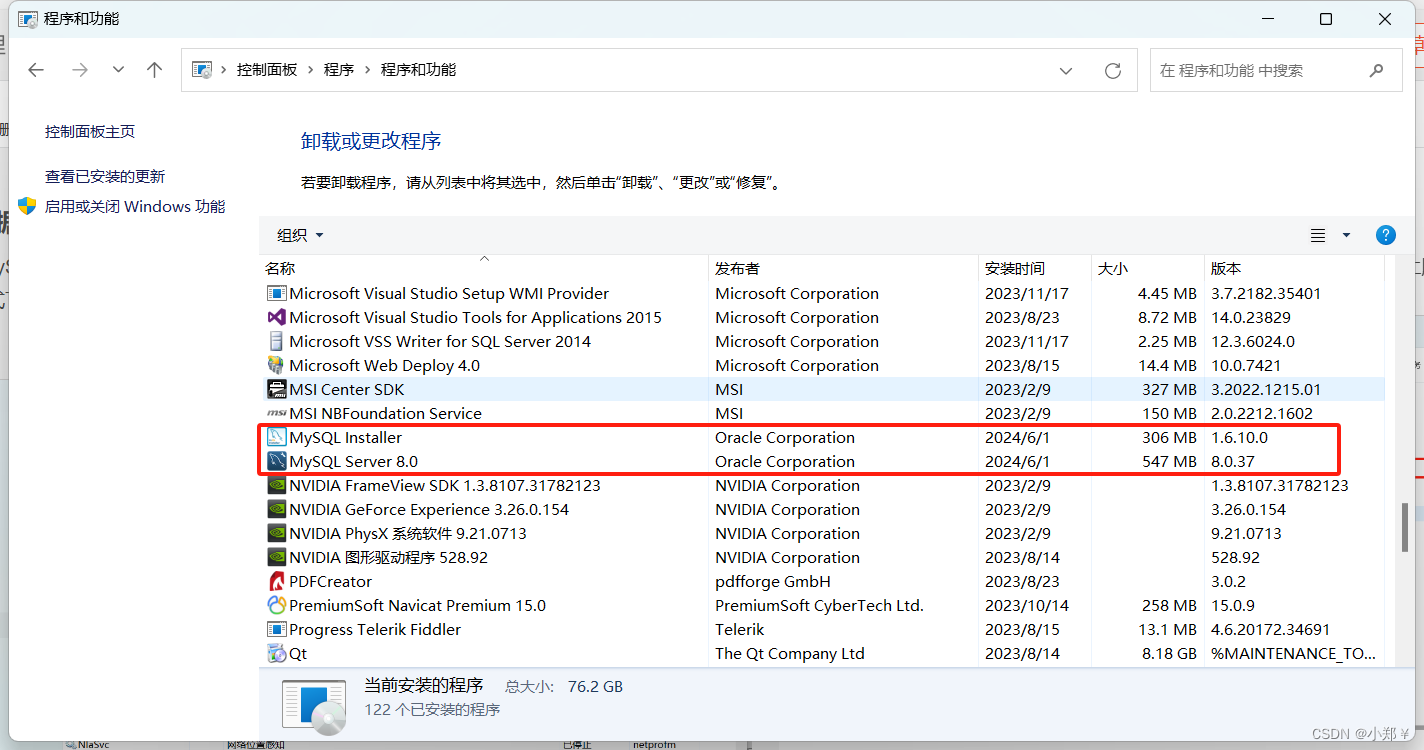Expand the chevron after 控制面板 breadcrumb
The width and height of the screenshot is (1424, 750).
[311, 70]
